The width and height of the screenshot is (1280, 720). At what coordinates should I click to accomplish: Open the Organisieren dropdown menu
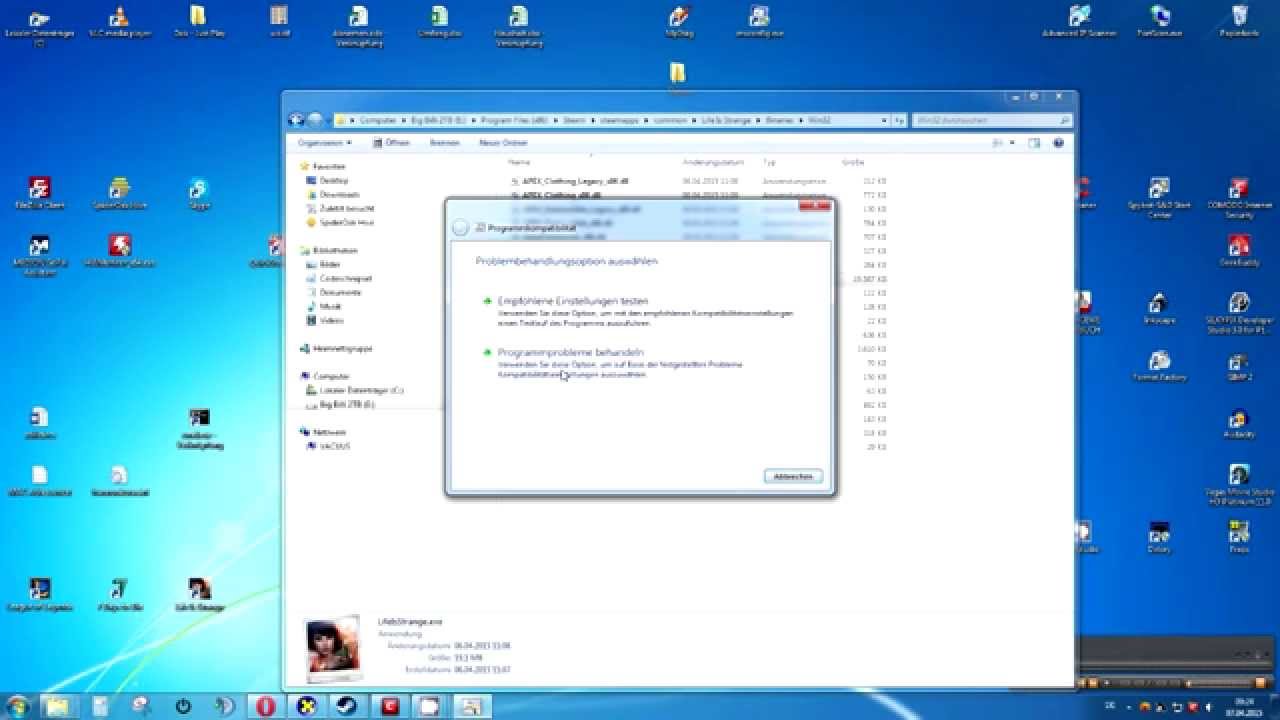click(324, 143)
